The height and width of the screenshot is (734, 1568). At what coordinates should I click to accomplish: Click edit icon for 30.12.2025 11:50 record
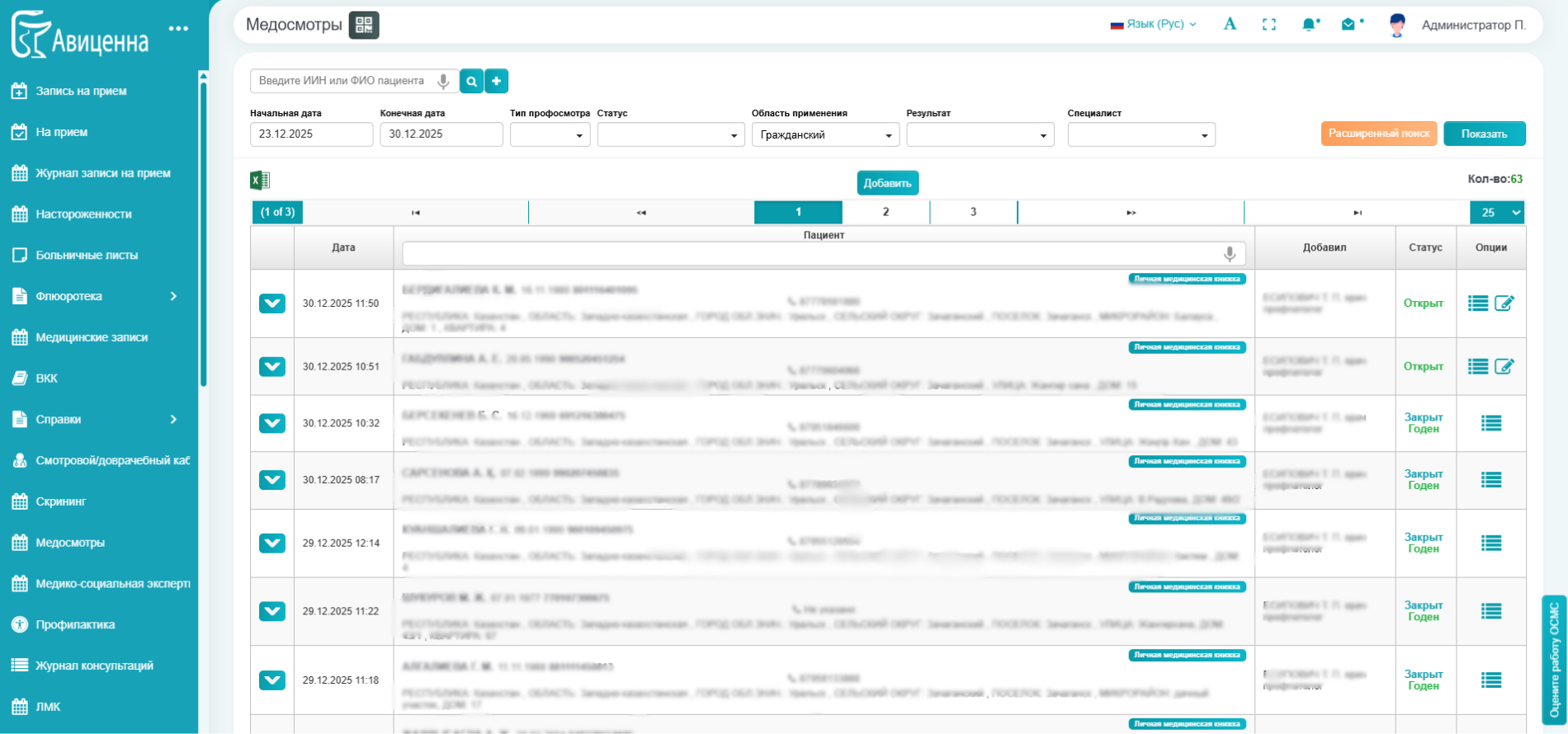pos(1504,303)
